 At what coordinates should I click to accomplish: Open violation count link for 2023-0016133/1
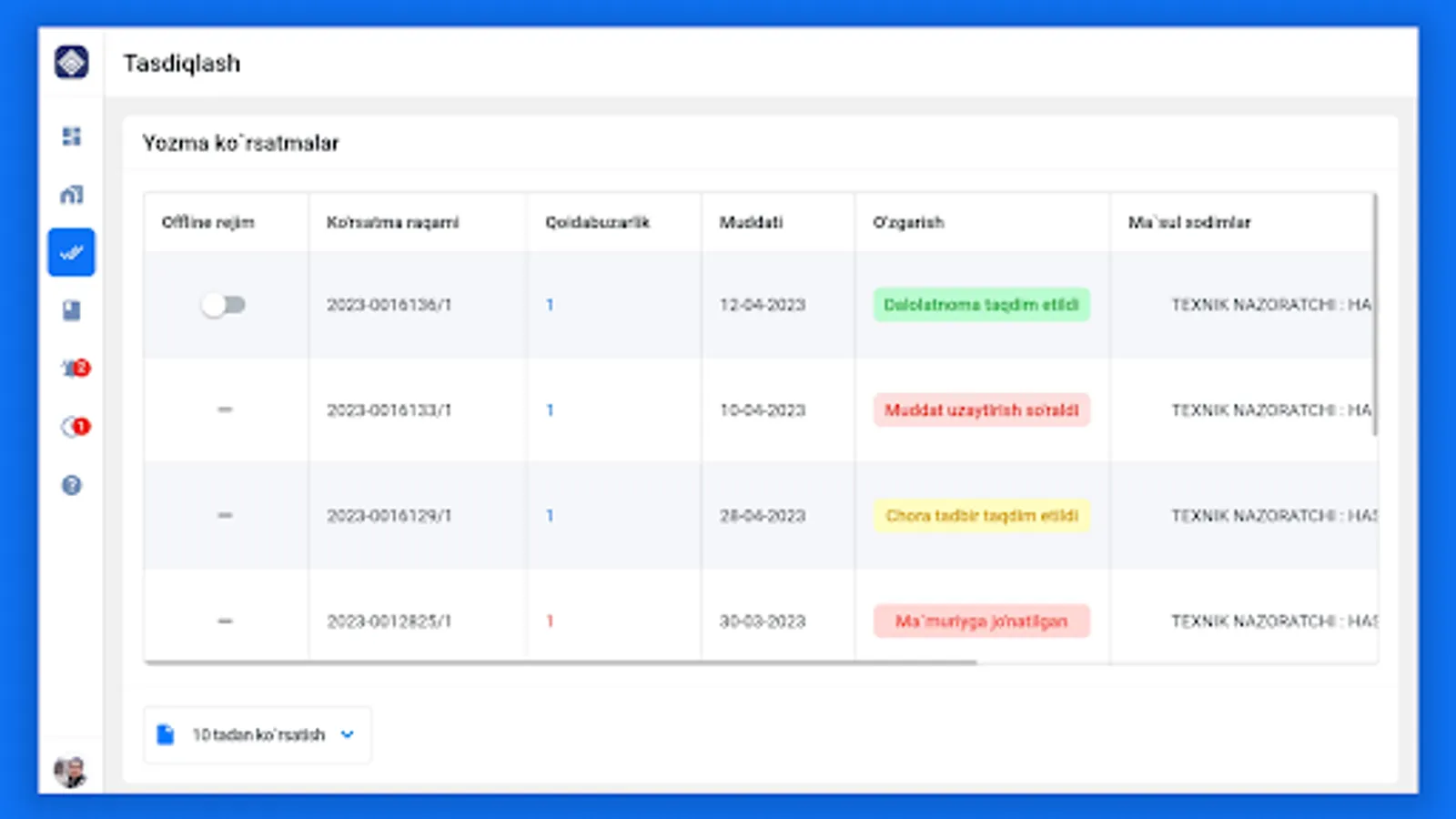coord(550,410)
